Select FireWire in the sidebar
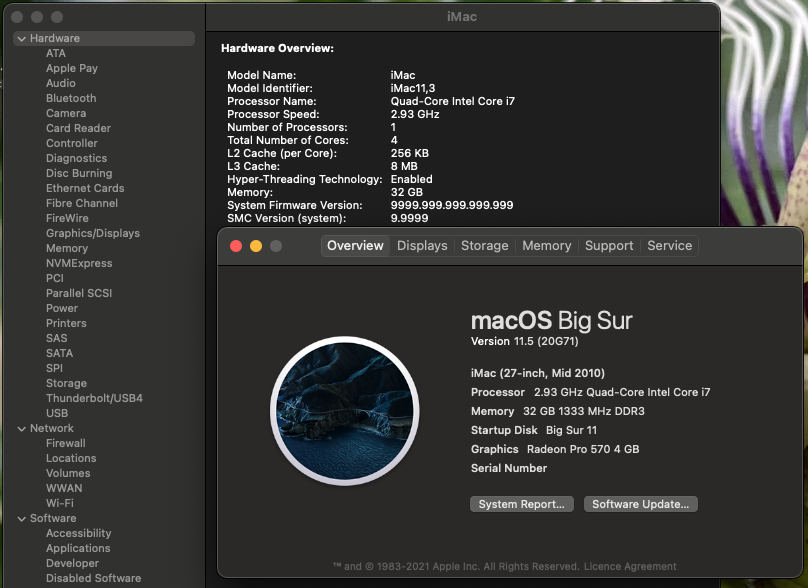This screenshot has height=588, width=808. [x=67, y=218]
